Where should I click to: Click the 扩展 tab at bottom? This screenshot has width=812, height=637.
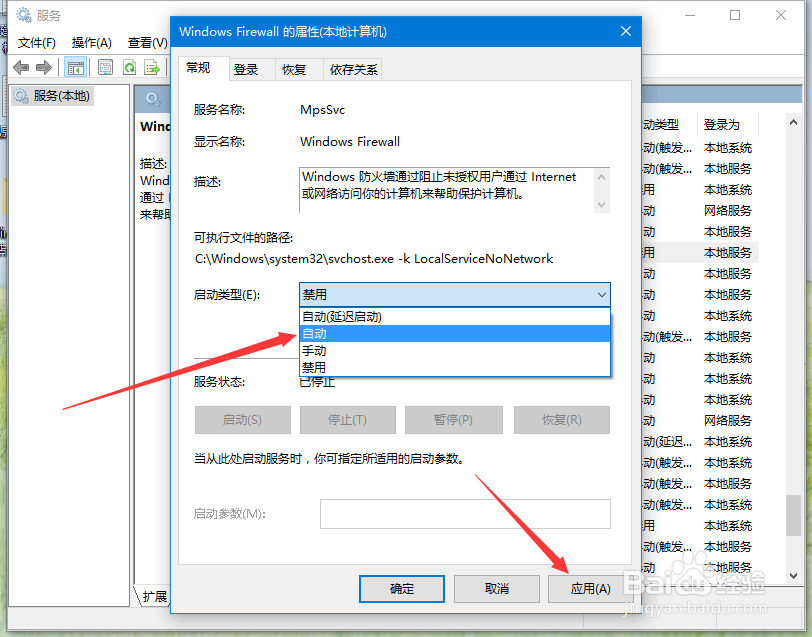(x=154, y=597)
